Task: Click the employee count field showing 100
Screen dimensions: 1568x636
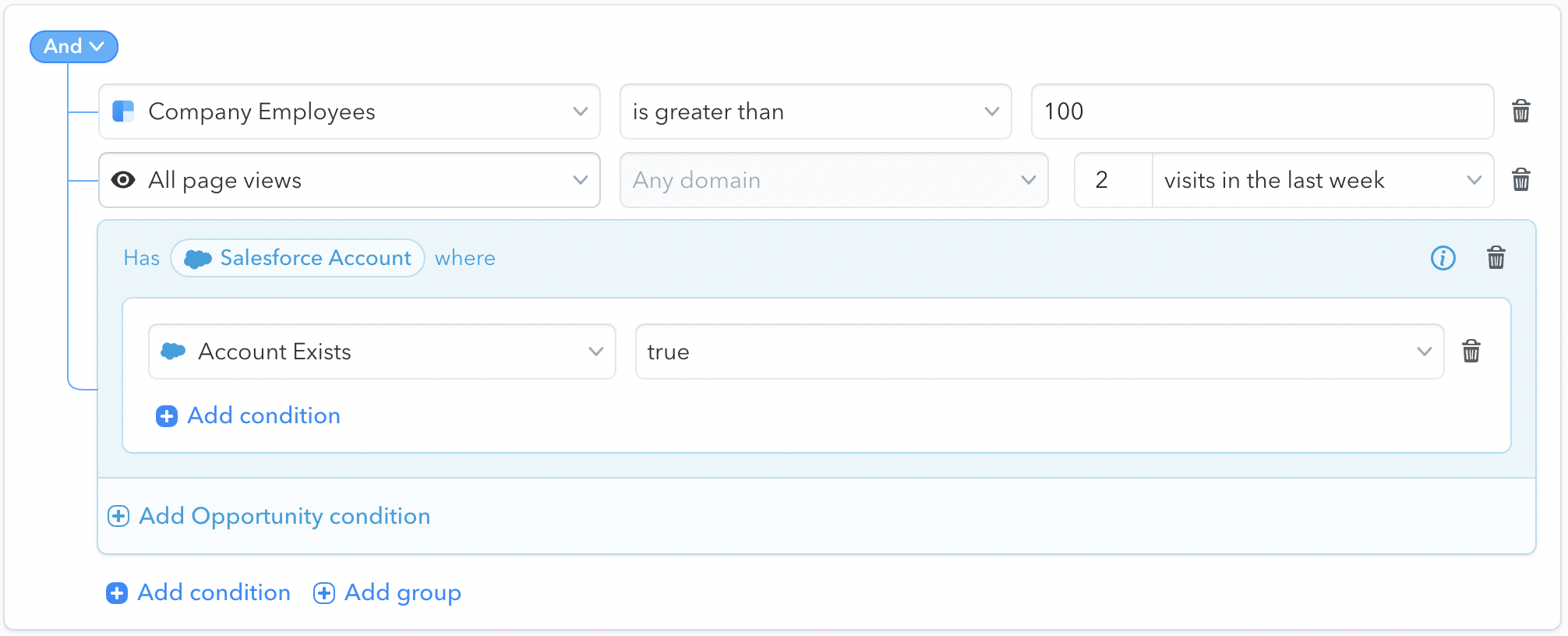Action: (1263, 111)
